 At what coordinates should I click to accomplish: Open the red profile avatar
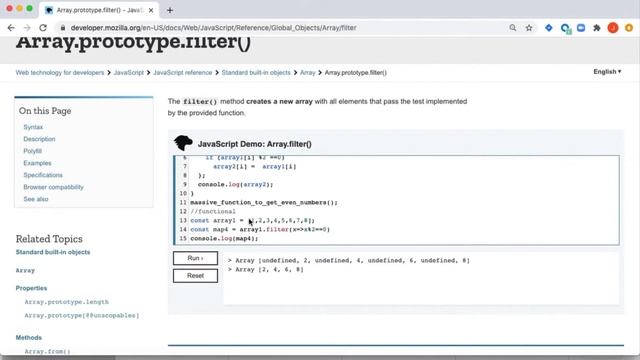point(613,28)
